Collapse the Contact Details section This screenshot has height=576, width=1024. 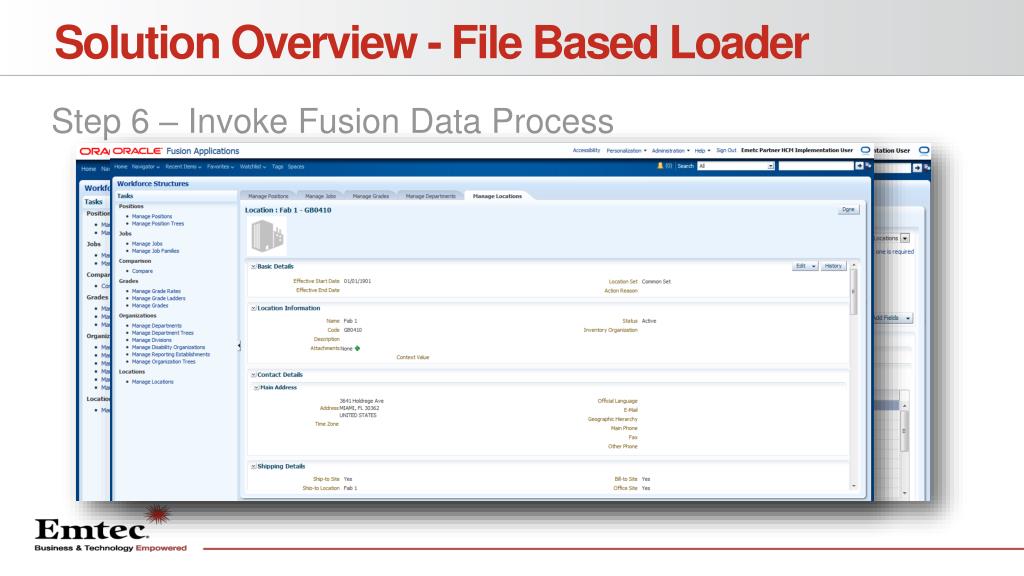tap(253, 375)
